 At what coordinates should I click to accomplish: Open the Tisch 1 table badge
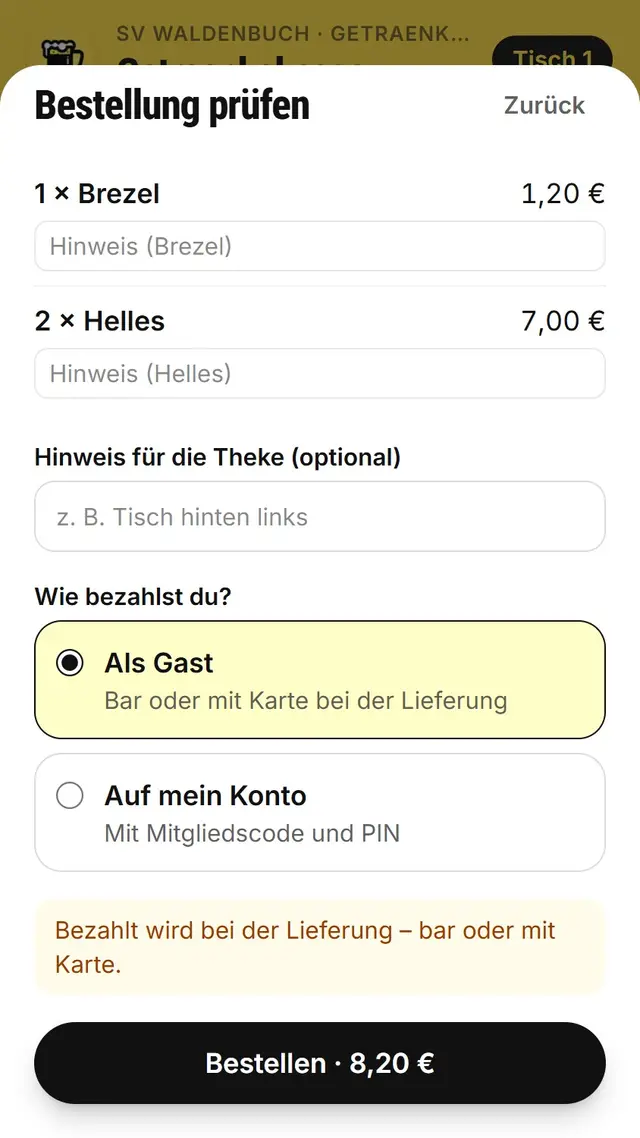(552, 52)
